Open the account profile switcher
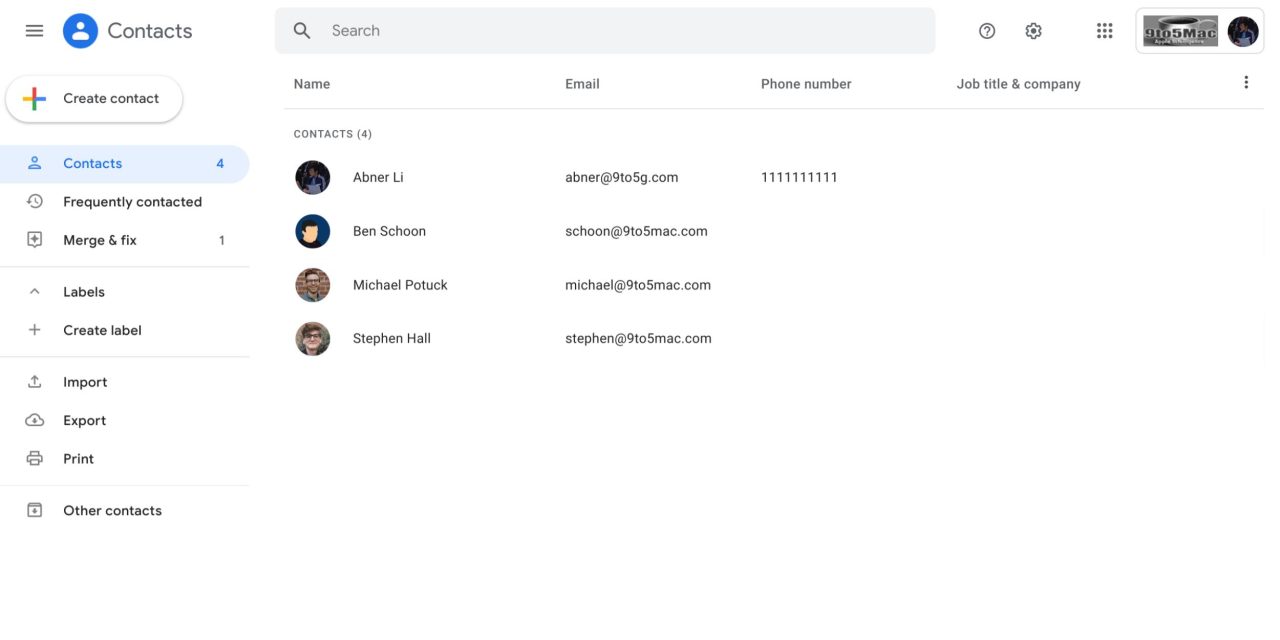The image size is (1280, 640). tap(1242, 31)
